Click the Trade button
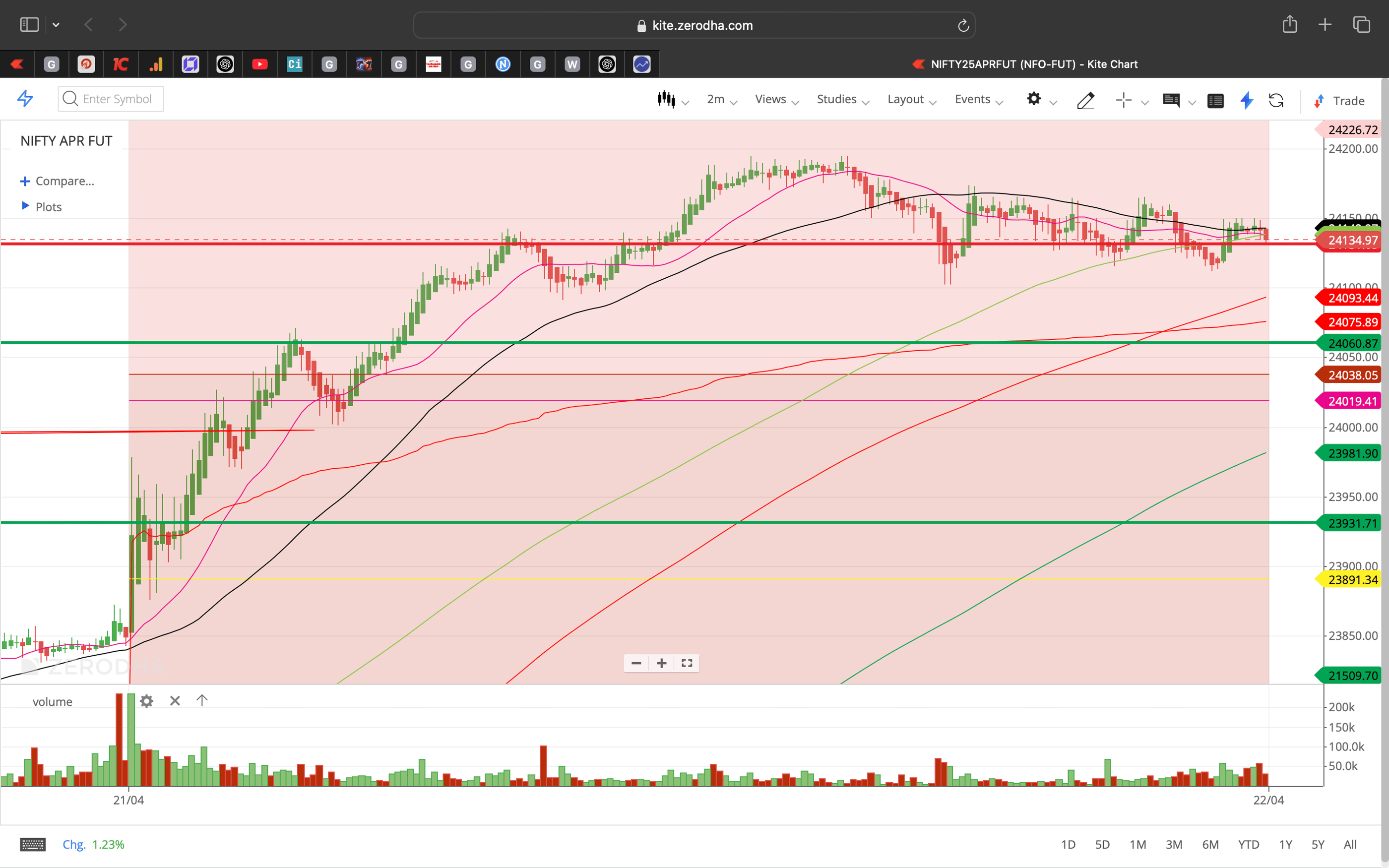Viewport: 1389px width, 868px height. point(1346,101)
